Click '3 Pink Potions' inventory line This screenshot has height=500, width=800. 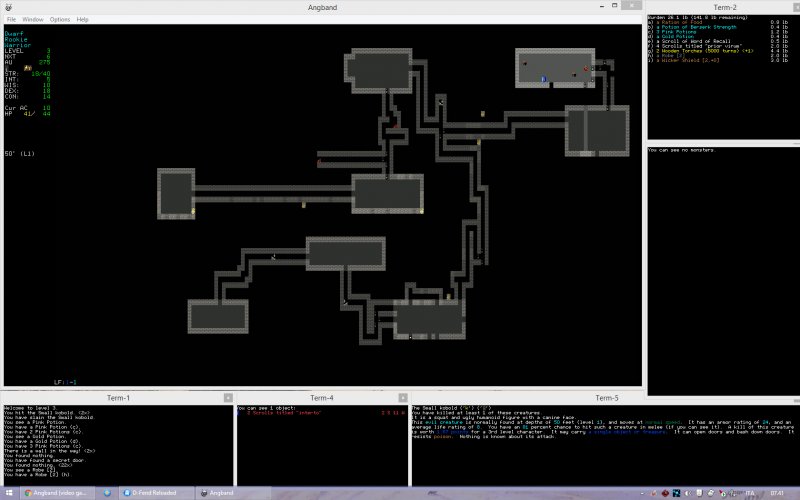(x=716, y=32)
